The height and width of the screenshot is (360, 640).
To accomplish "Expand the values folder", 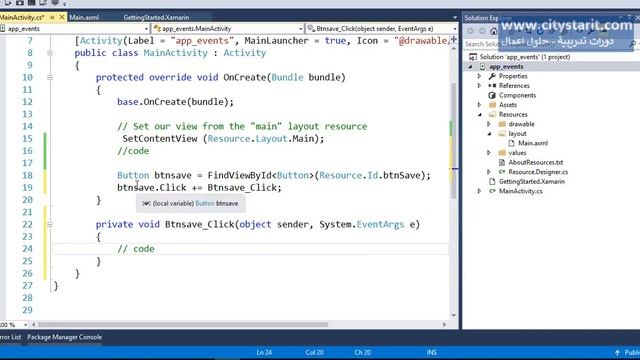I will [x=489, y=153].
